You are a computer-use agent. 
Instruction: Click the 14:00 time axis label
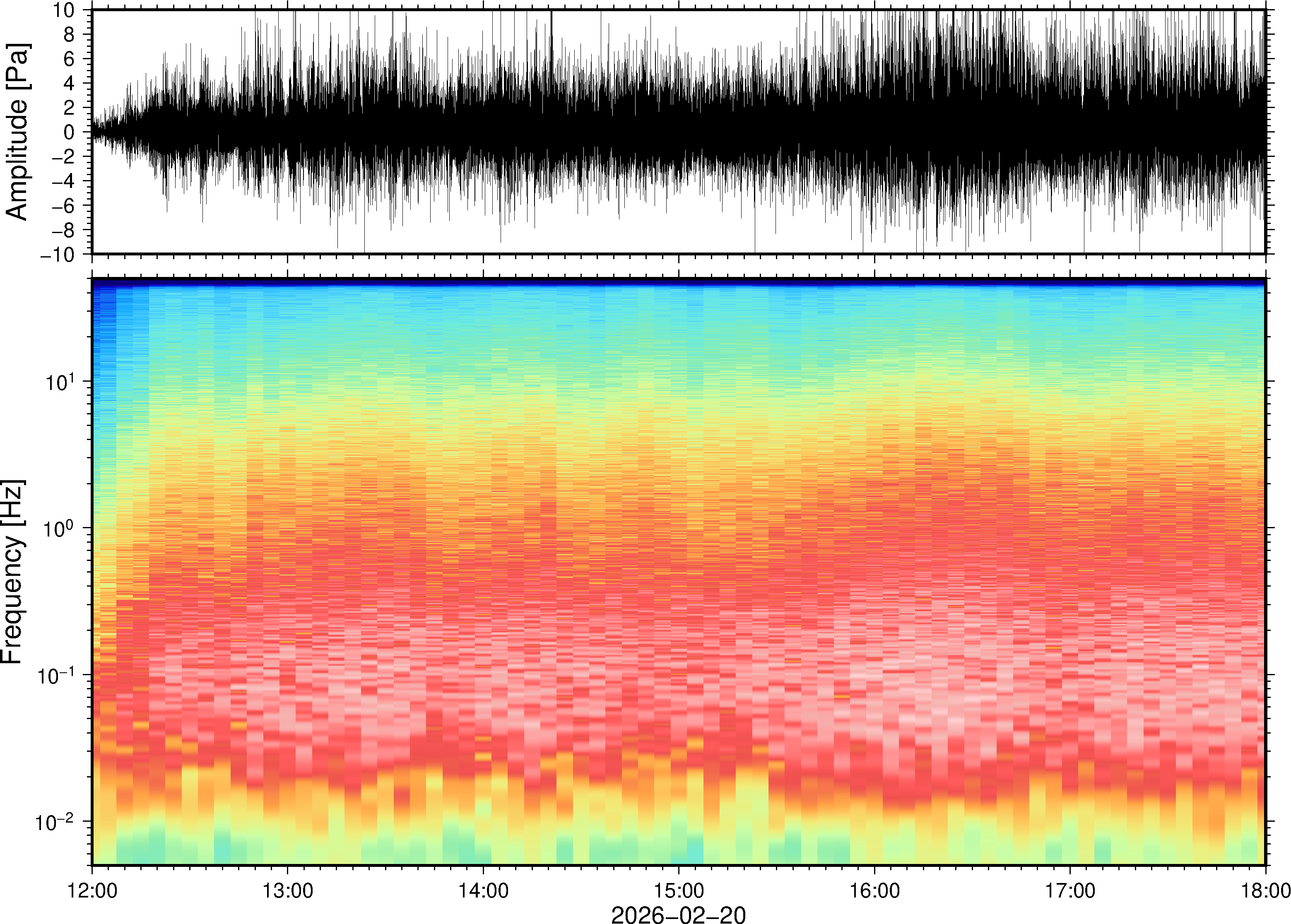[483, 890]
